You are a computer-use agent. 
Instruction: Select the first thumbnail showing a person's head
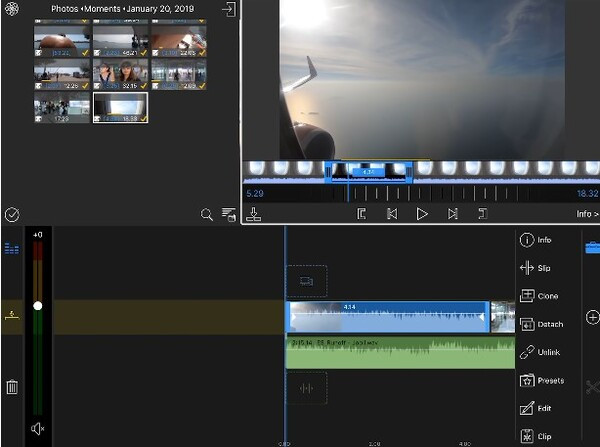(62, 41)
